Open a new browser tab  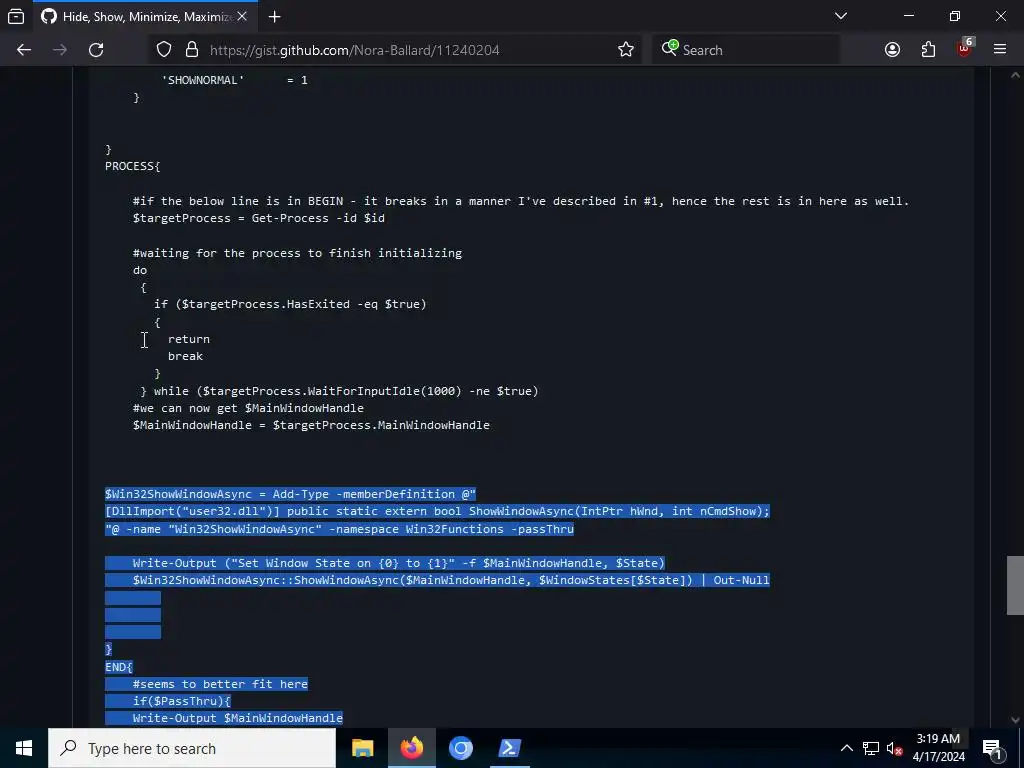(x=275, y=16)
